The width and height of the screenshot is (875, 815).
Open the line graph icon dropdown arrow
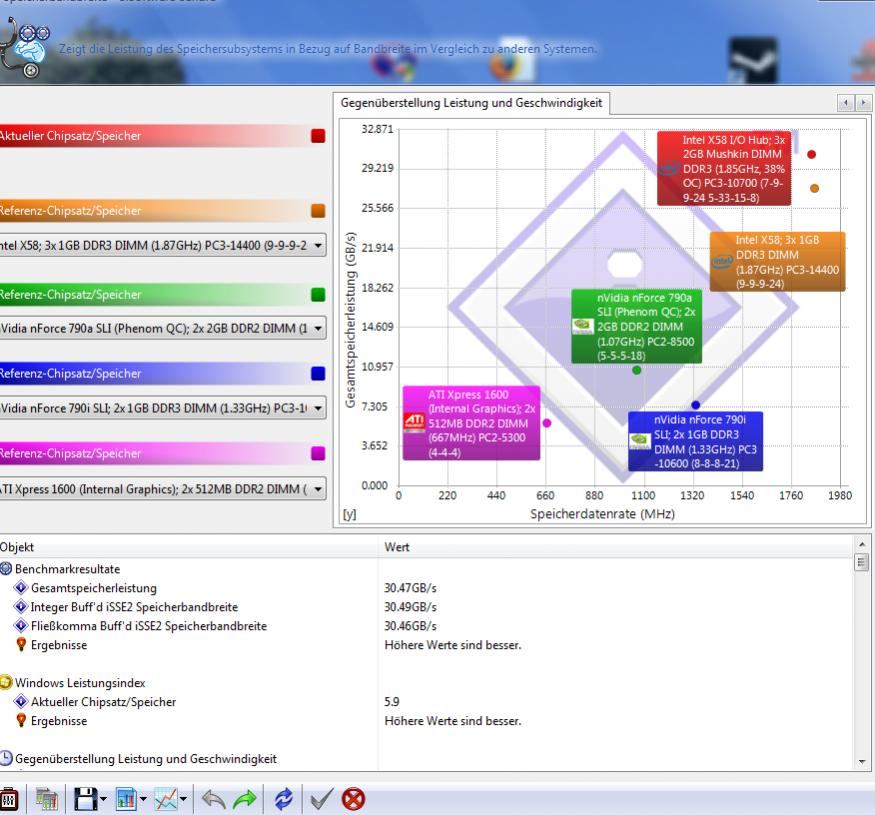click(x=183, y=799)
